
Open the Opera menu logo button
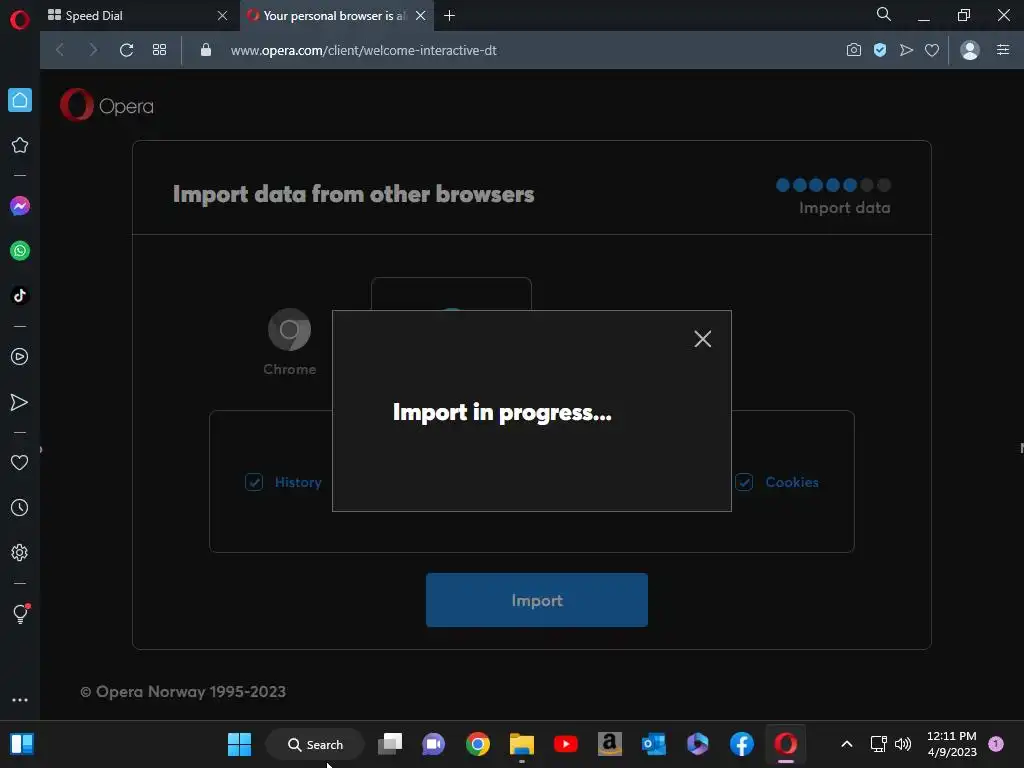click(20, 20)
